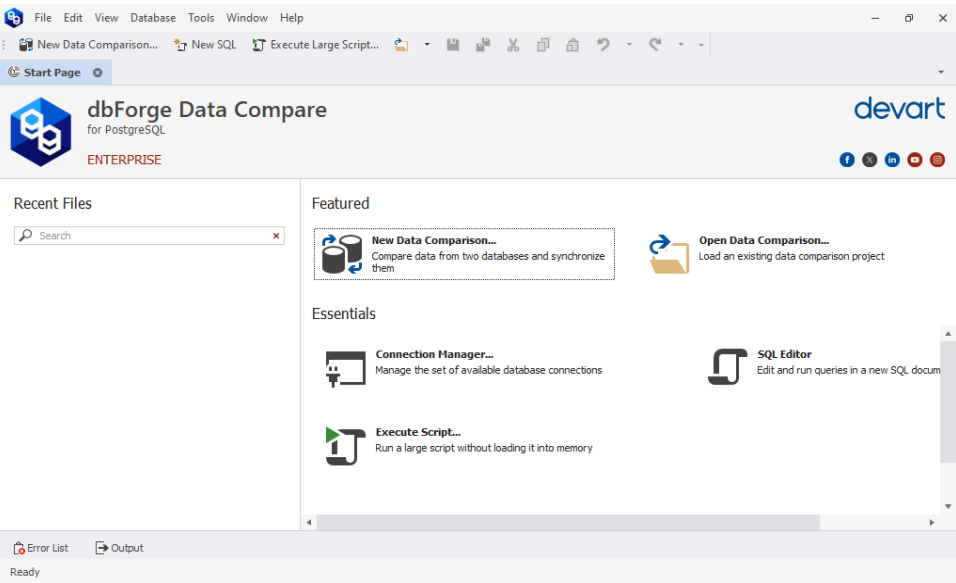Viewport: 956px width, 583px height.
Task: Open the View menu
Action: 106,18
